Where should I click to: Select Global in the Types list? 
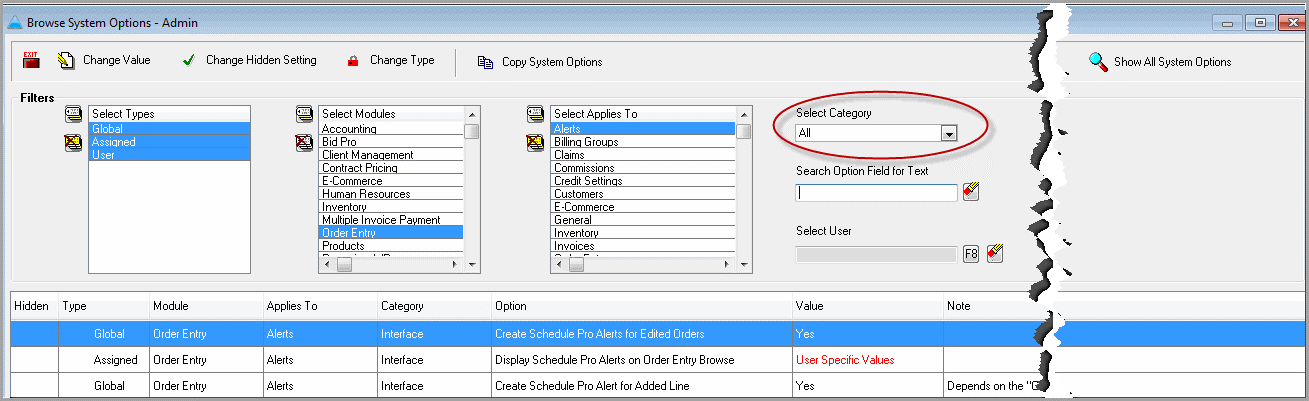tap(169, 129)
